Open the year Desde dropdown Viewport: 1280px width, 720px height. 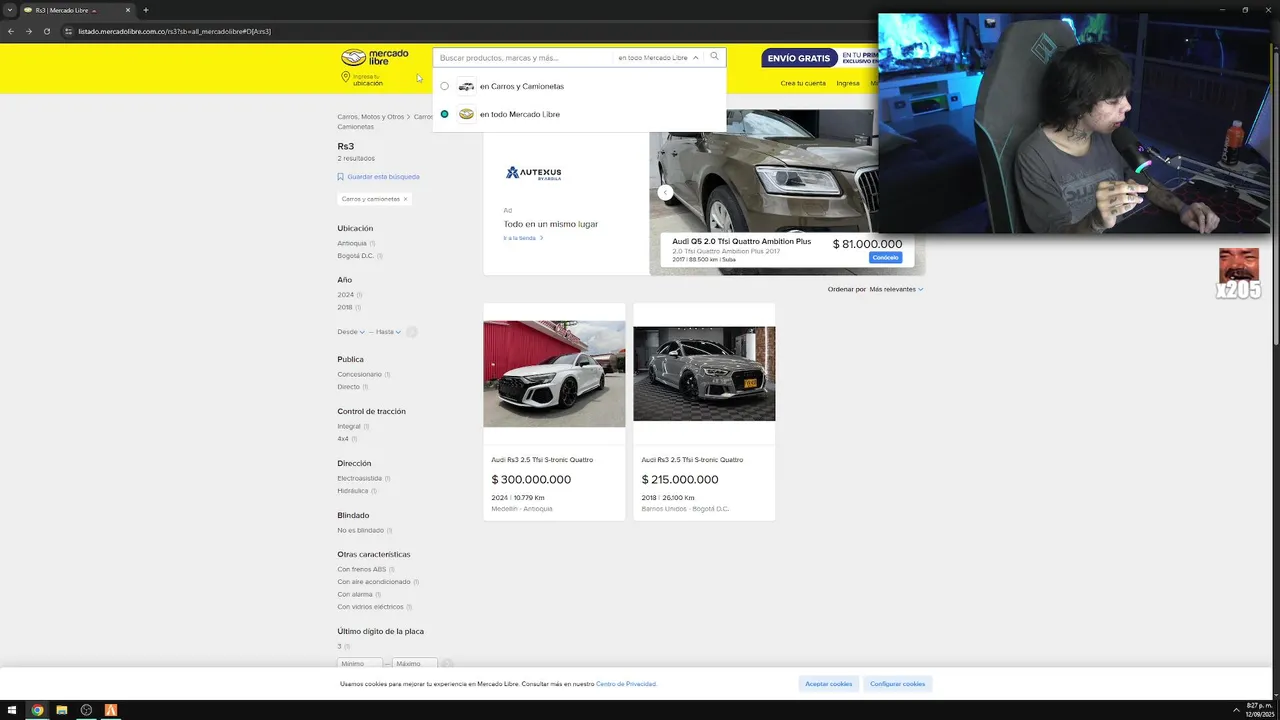351,332
